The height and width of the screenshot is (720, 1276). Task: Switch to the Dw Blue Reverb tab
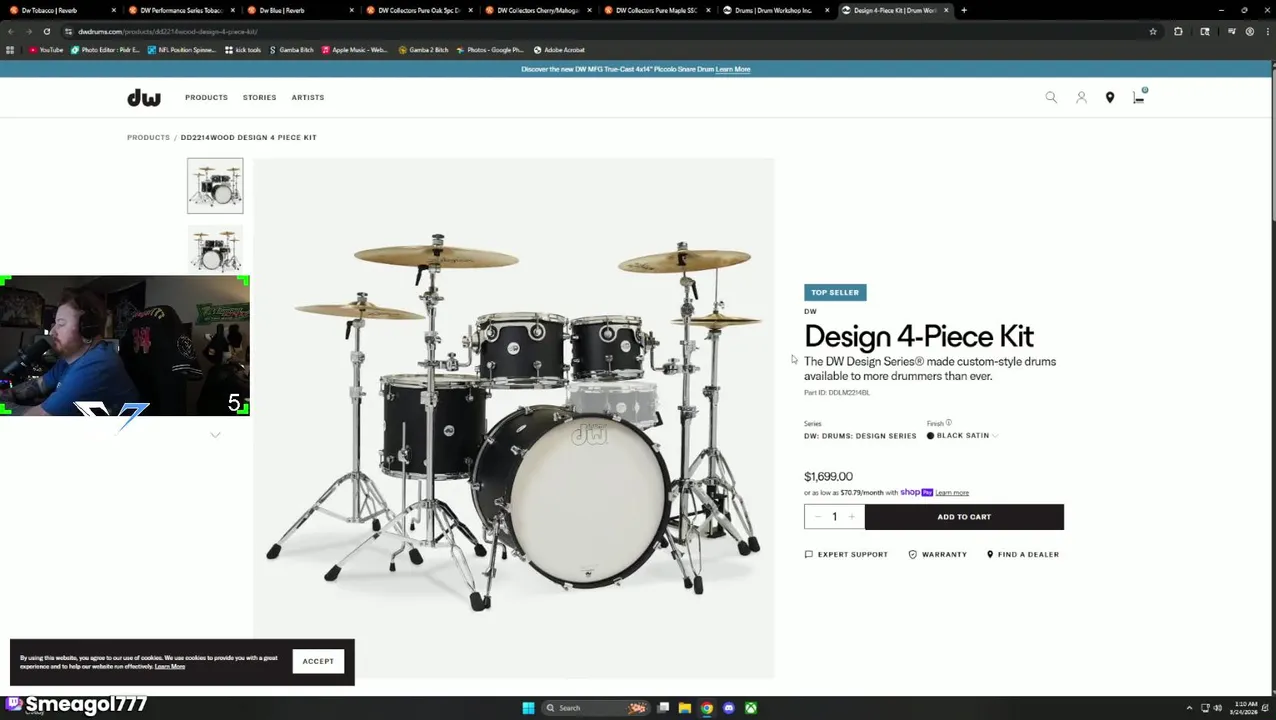[300, 10]
